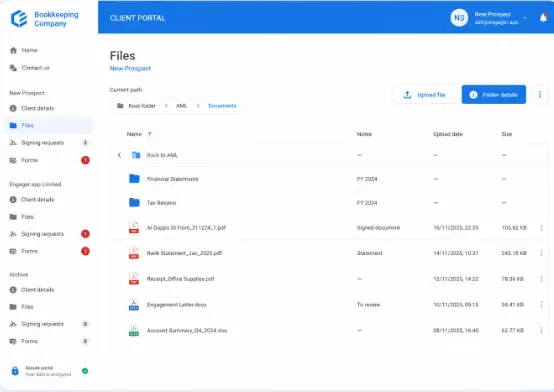Open options menu for Engagement Letter
554x392 pixels.
[x=541, y=305]
